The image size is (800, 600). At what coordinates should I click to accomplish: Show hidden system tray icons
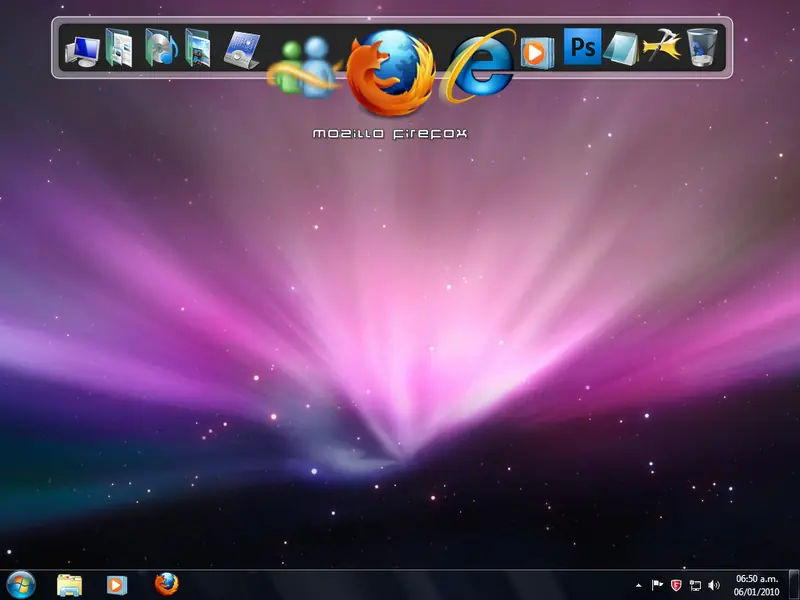[x=638, y=586]
